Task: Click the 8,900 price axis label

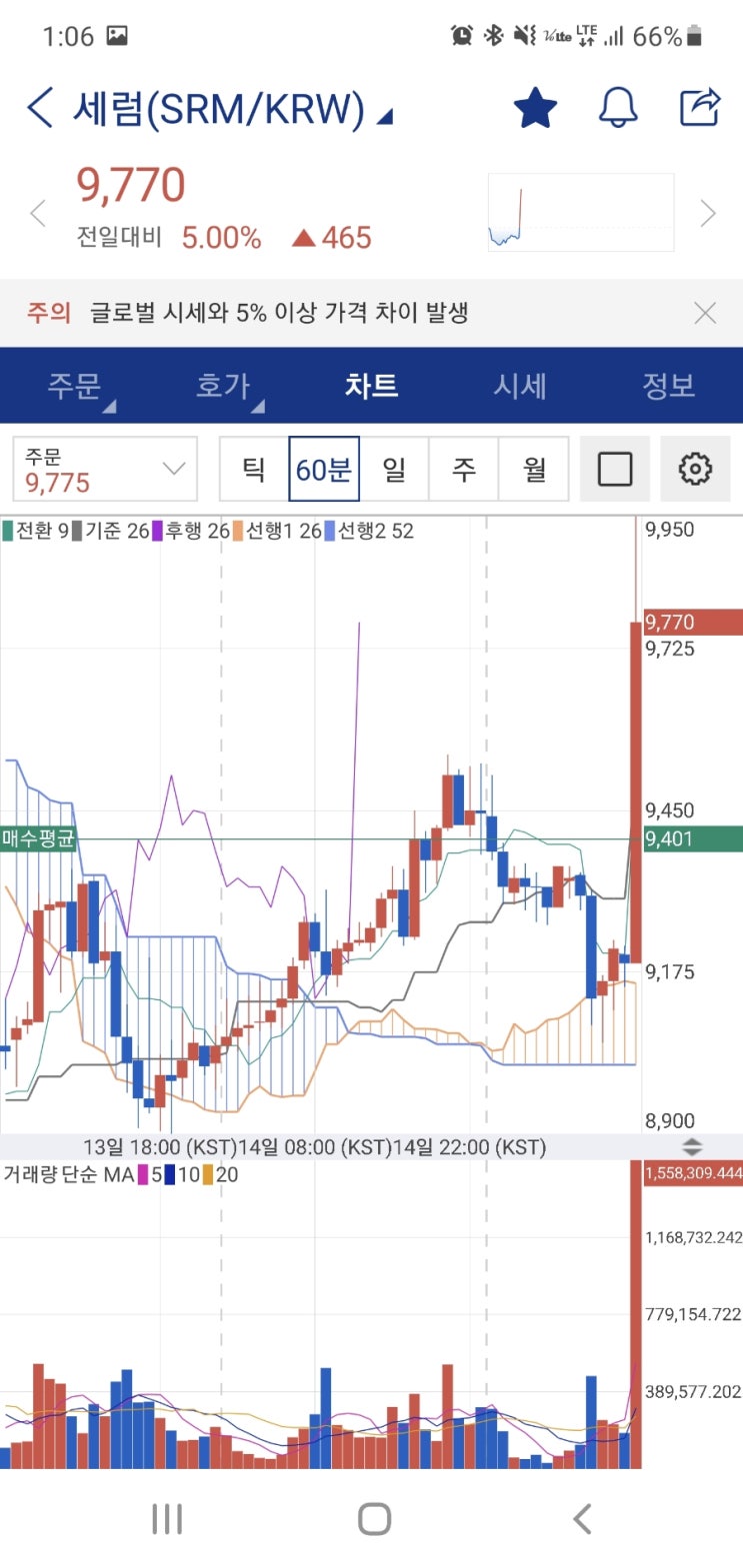Action: pyautogui.click(x=669, y=1121)
